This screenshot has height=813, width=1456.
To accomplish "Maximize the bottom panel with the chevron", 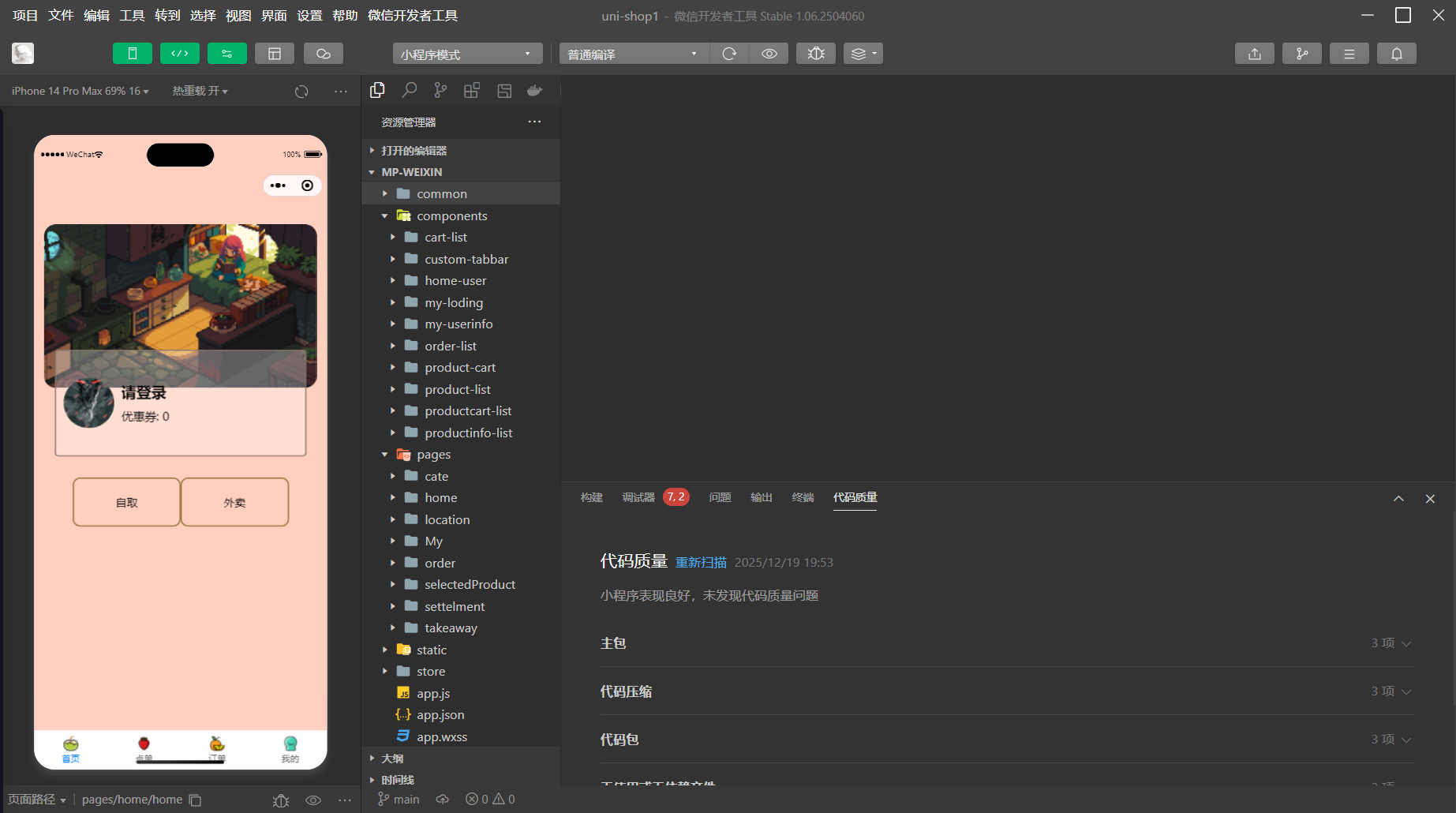I will pyautogui.click(x=1398, y=499).
